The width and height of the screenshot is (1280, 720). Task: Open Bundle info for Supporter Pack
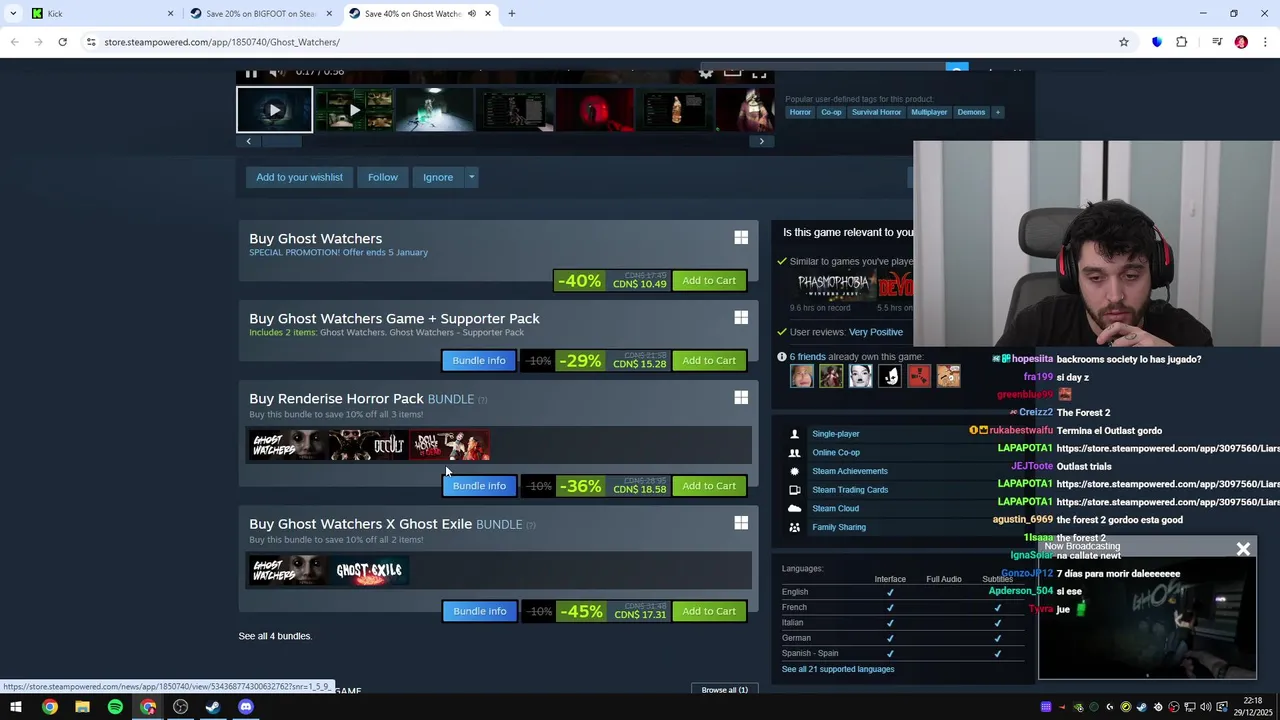[479, 361]
